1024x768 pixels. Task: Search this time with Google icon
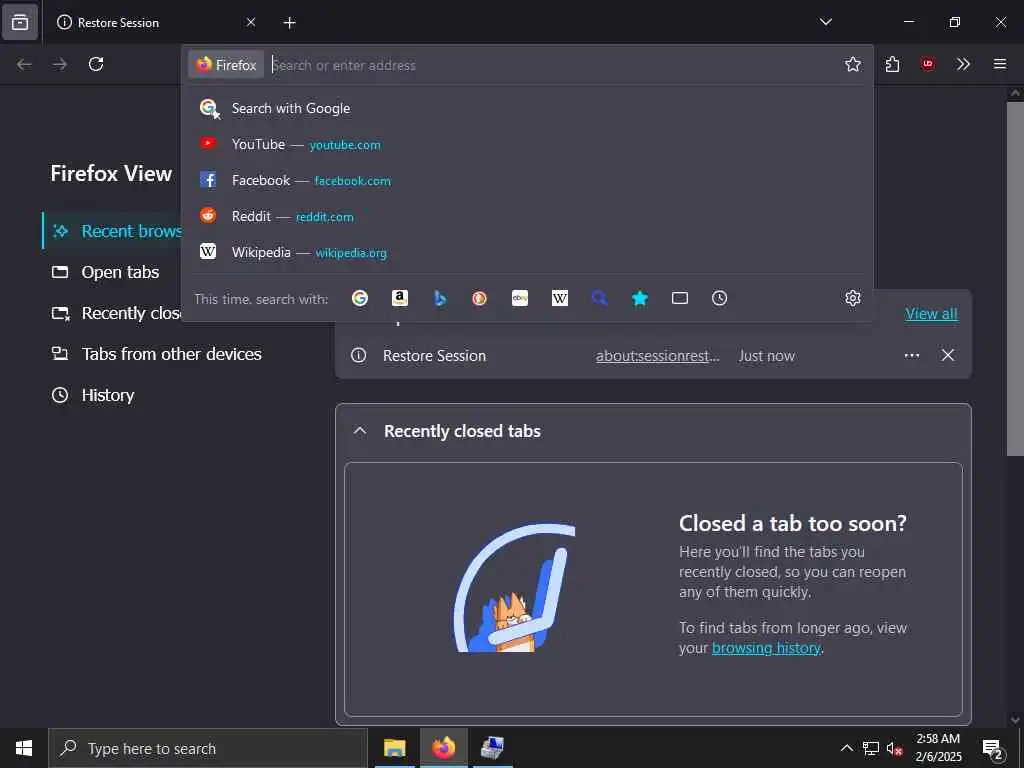click(360, 298)
